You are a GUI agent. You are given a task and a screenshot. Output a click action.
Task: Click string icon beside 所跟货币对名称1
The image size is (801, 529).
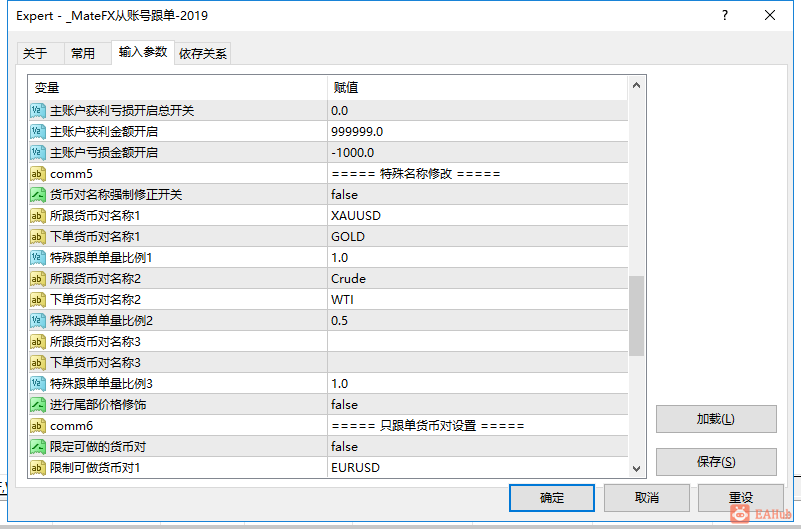(38, 215)
